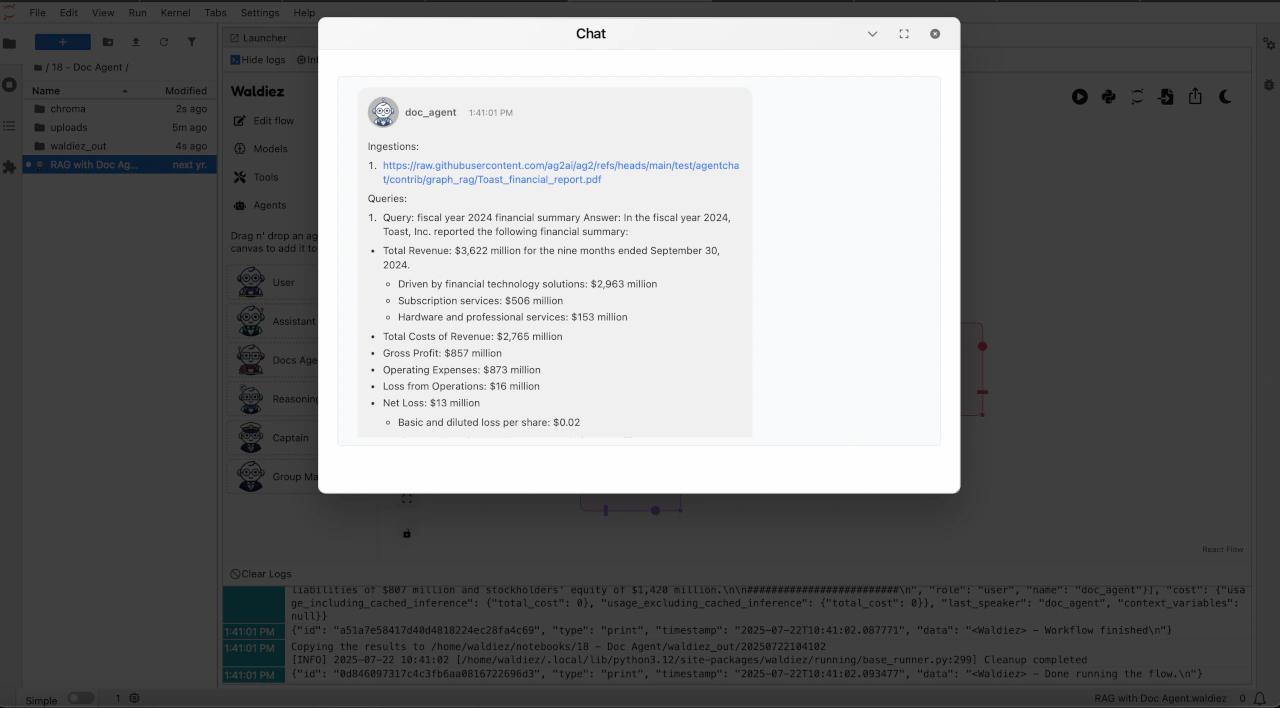Viewport: 1280px width, 708px height.
Task: Toggle Hide logs in the toolbar
Action: click(258, 60)
